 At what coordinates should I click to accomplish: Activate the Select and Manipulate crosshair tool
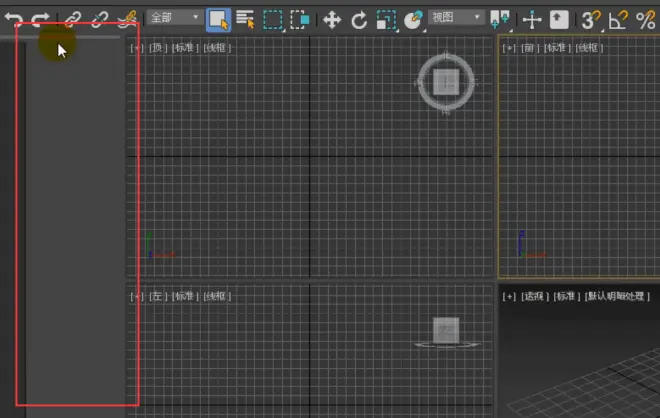click(532, 20)
